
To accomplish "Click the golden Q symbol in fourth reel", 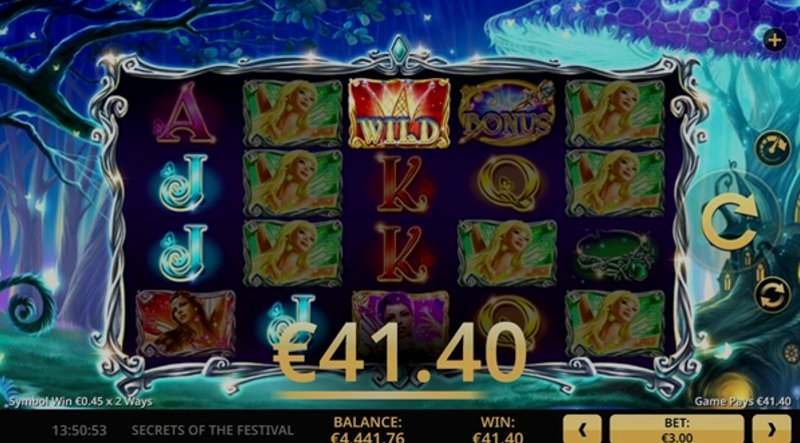I will (508, 183).
